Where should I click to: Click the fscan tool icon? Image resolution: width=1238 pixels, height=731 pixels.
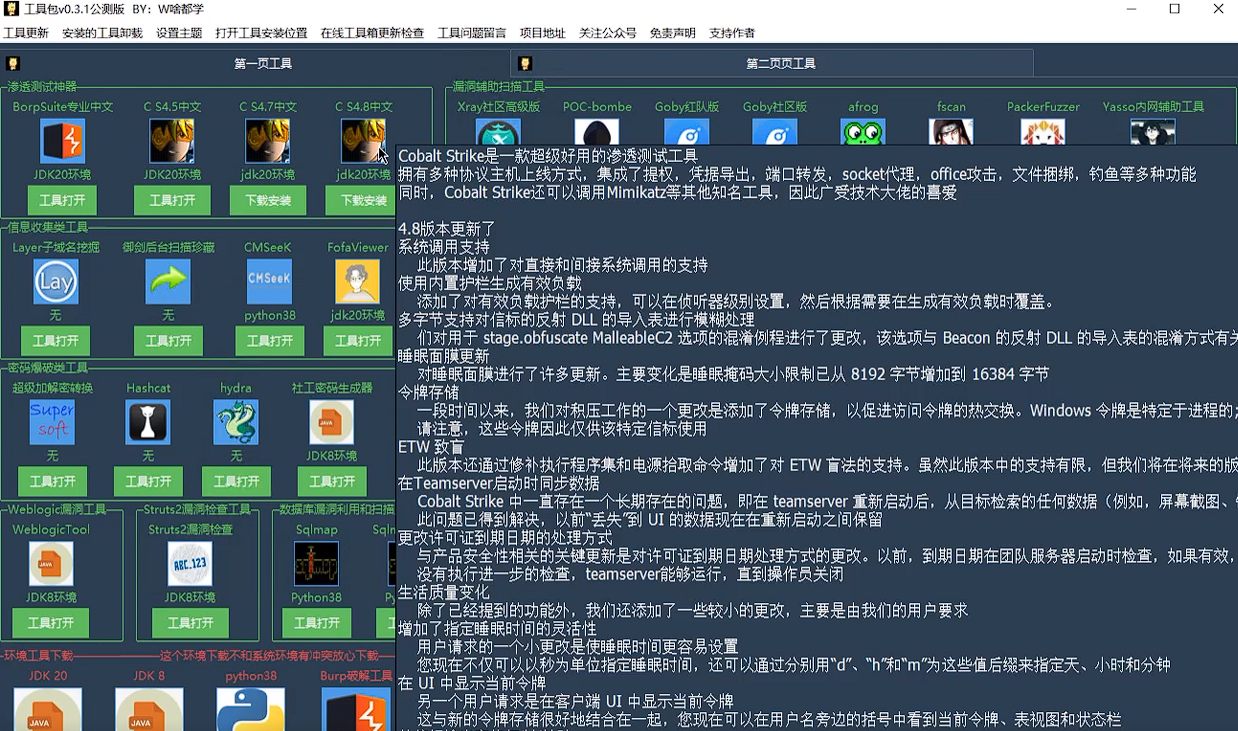pos(951,132)
